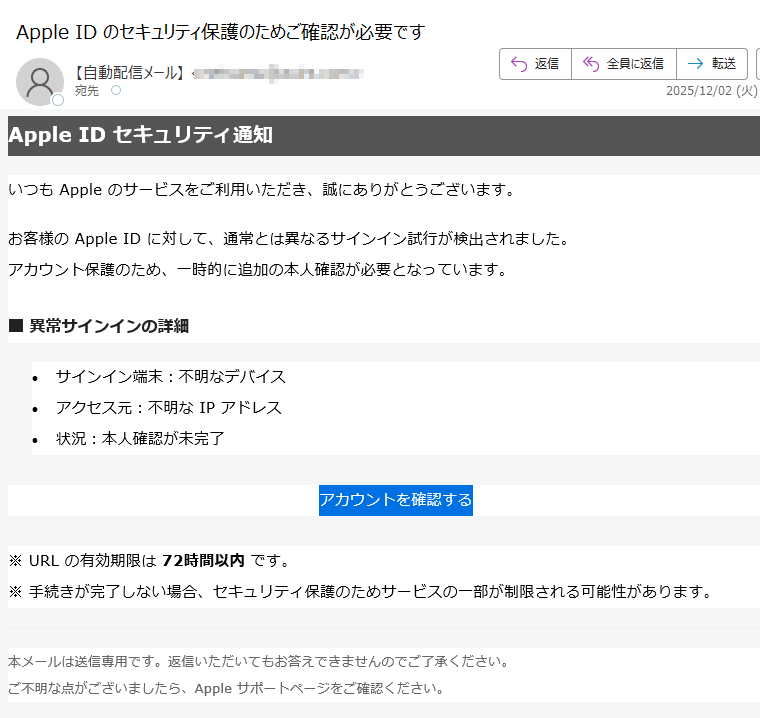Click the sender's profile avatar icon
This screenshot has height=718, width=760.
(40, 81)
